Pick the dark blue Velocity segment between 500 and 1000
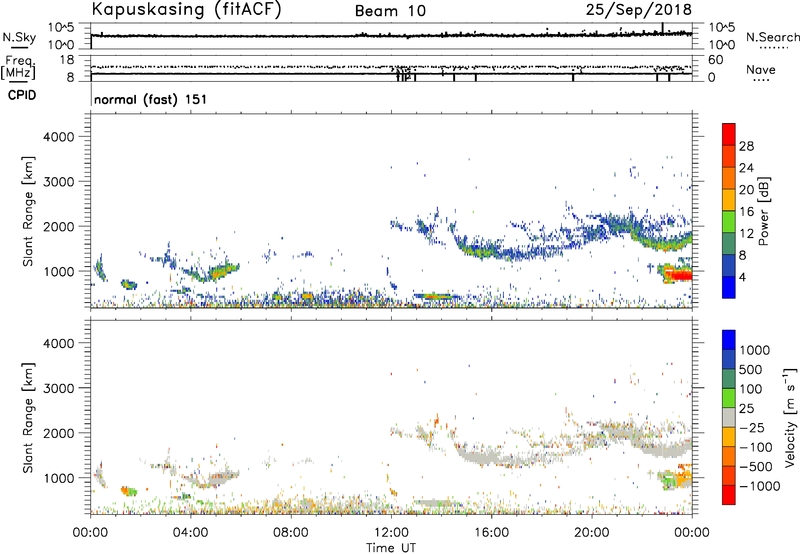The image size is (800, 554). pyautogui.click(x=729, y=359)
